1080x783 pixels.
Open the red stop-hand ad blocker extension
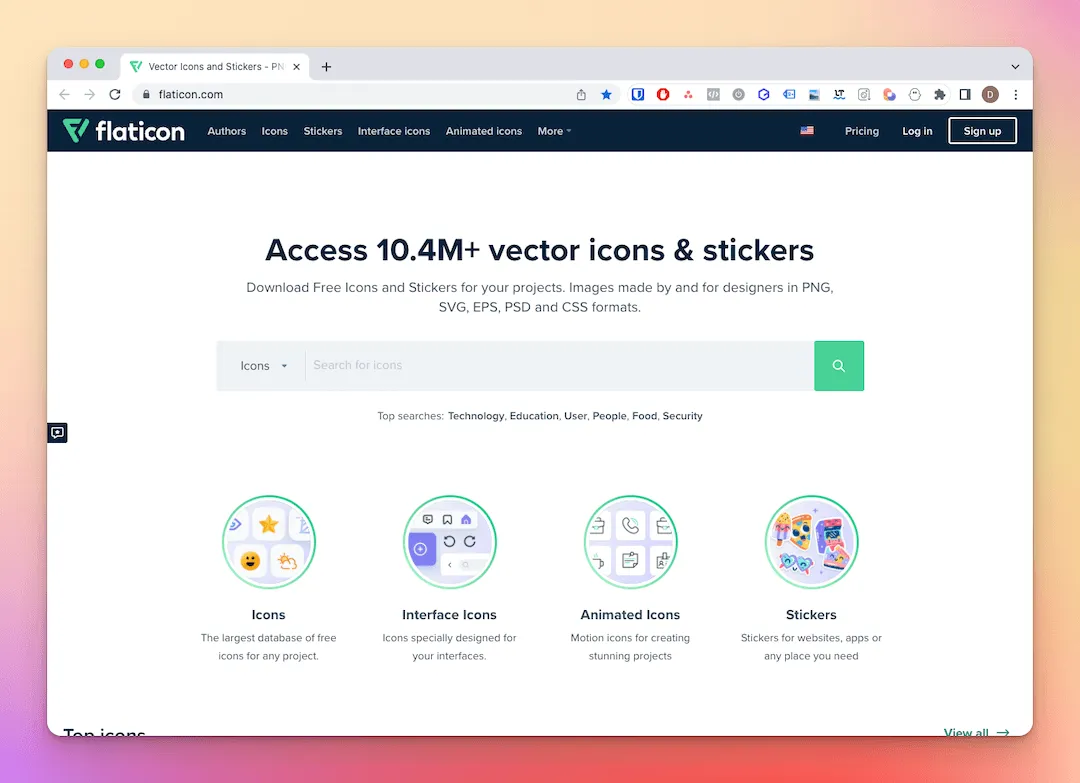[663, 94]
